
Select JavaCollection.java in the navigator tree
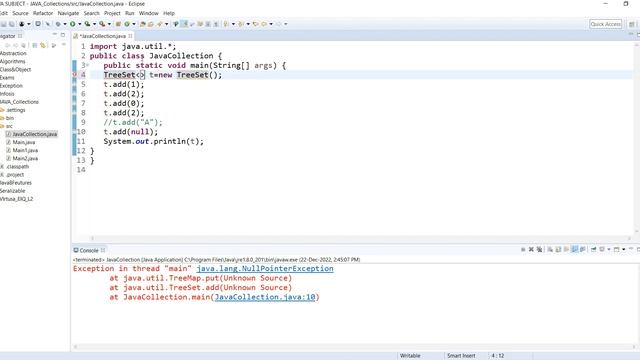31,134
